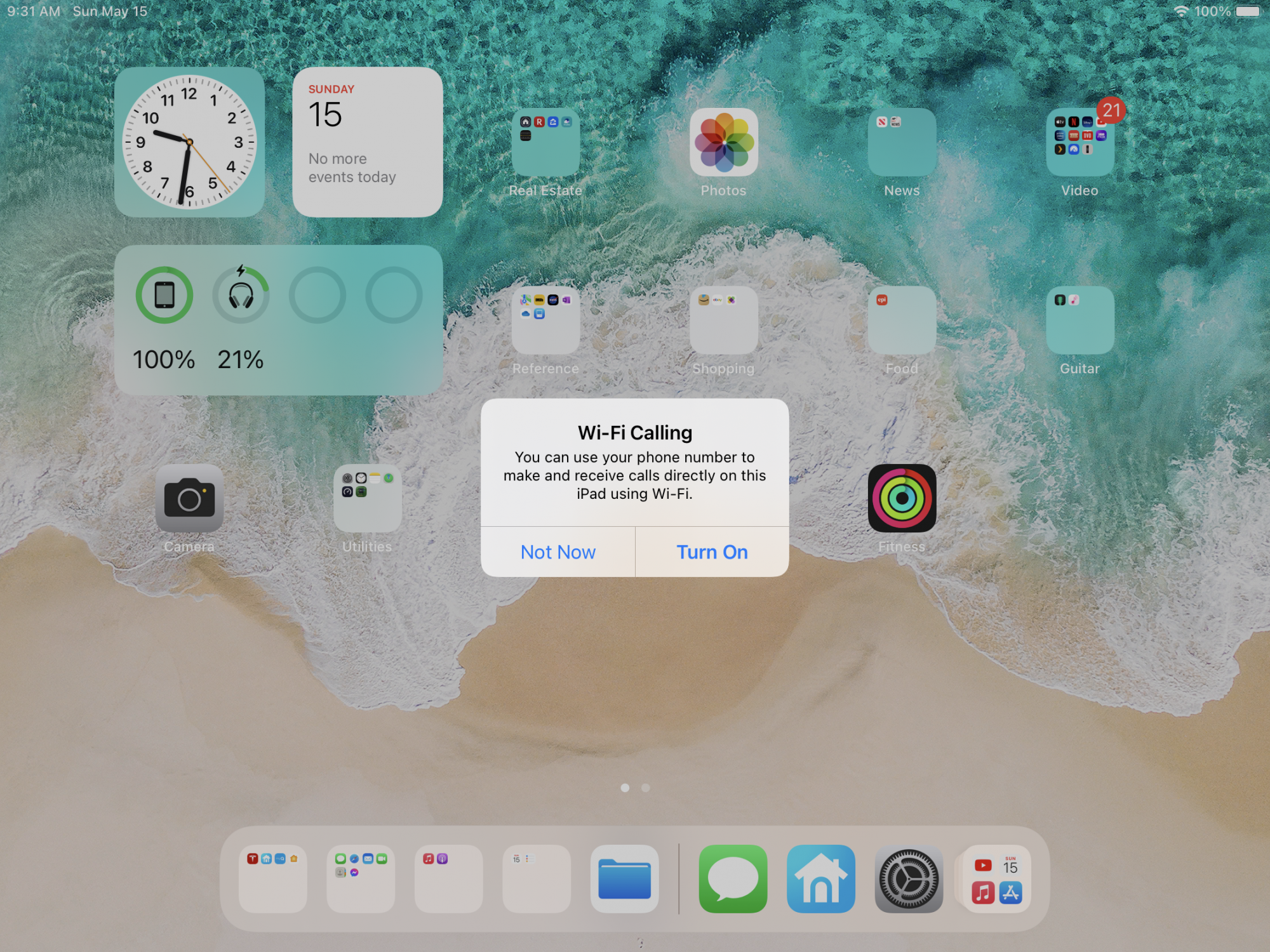Switch to second home screen page dot
Image resolution: width=1270 pixels, height=952 pixels.
(x=645, y=788)
